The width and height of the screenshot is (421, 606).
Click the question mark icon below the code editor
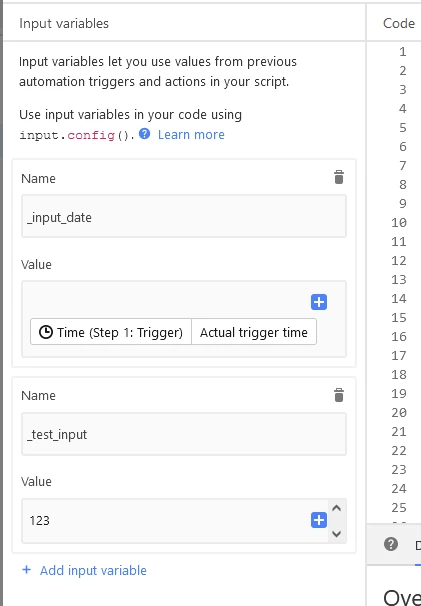(391, 544)
